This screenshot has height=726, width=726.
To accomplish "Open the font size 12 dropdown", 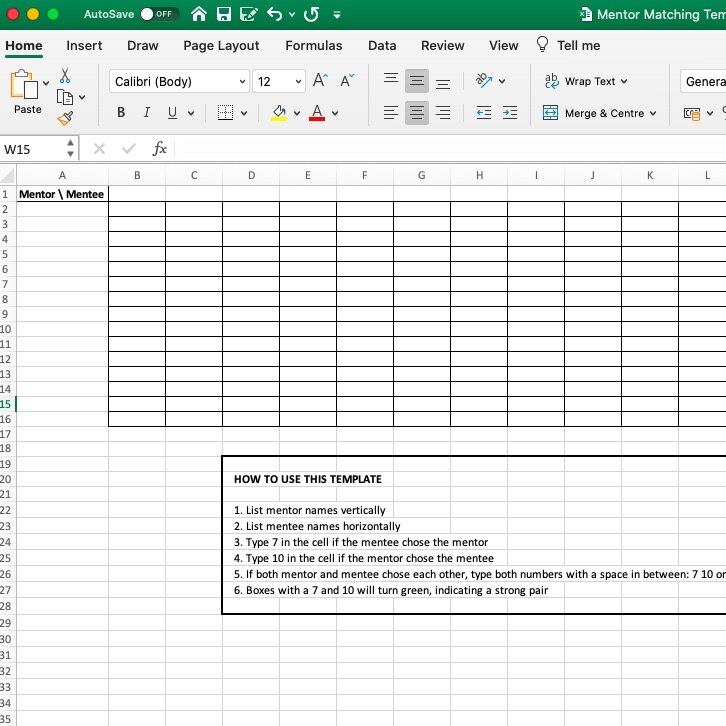I will [x=279, y=81].
